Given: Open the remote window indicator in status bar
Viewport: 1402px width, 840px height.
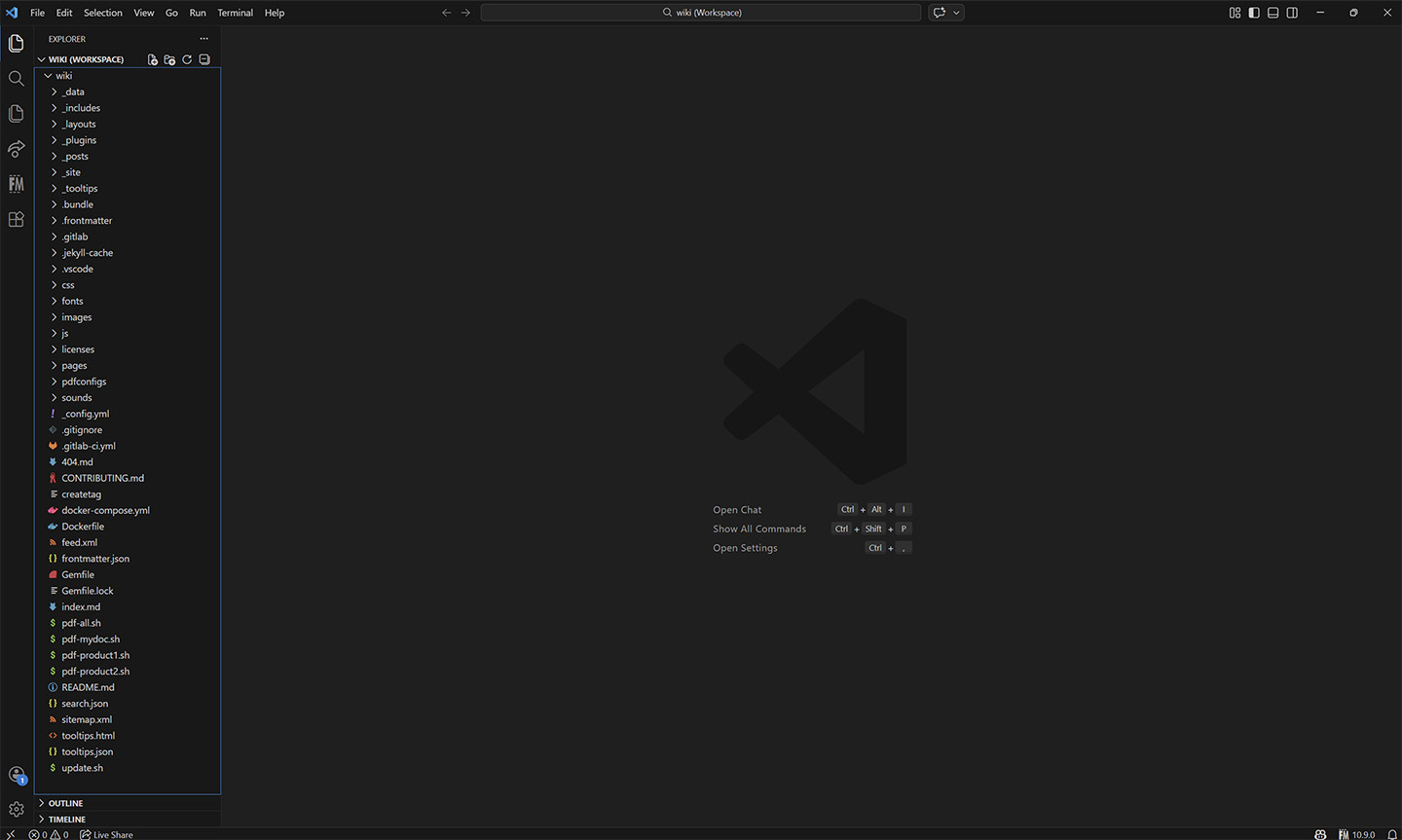Looking at the screenshot, I should coord(11,834).
